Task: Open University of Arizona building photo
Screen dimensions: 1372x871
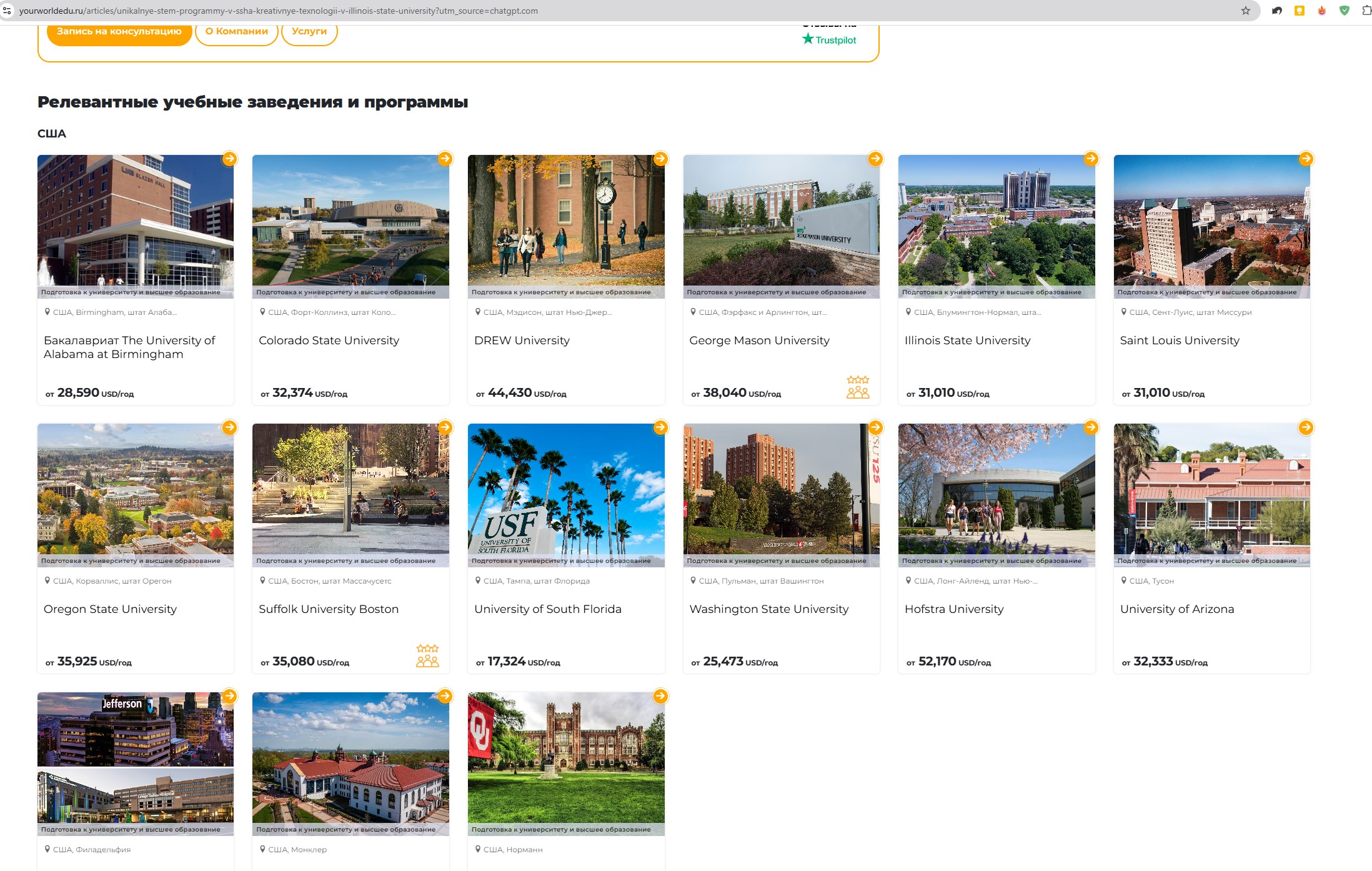Action: coord(1211,487)
